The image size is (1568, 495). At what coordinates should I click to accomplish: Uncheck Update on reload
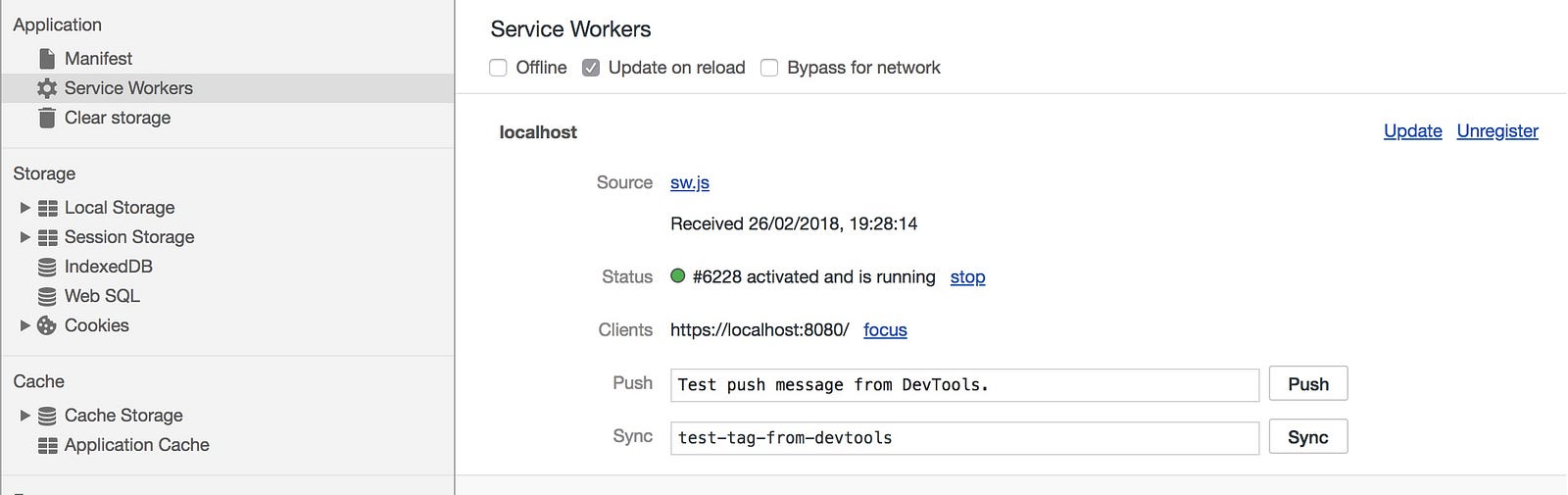(590, 68)
